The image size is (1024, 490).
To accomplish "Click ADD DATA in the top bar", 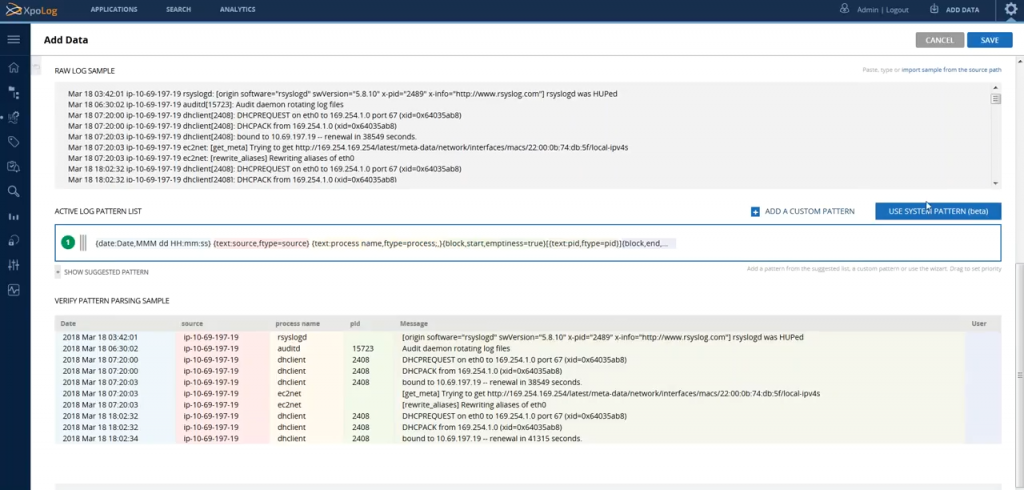I will click(x=962, y=10).
